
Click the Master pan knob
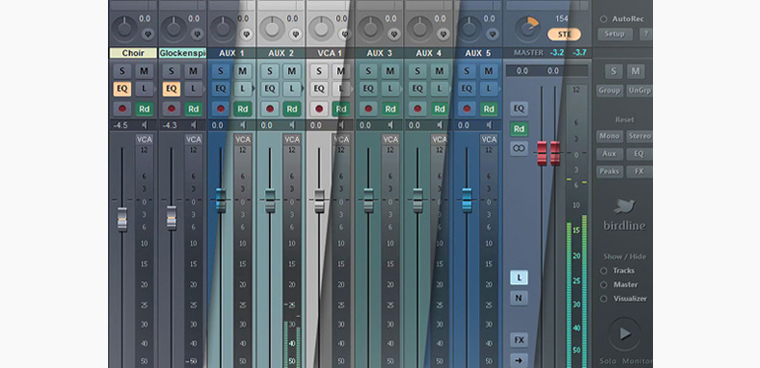527,29
